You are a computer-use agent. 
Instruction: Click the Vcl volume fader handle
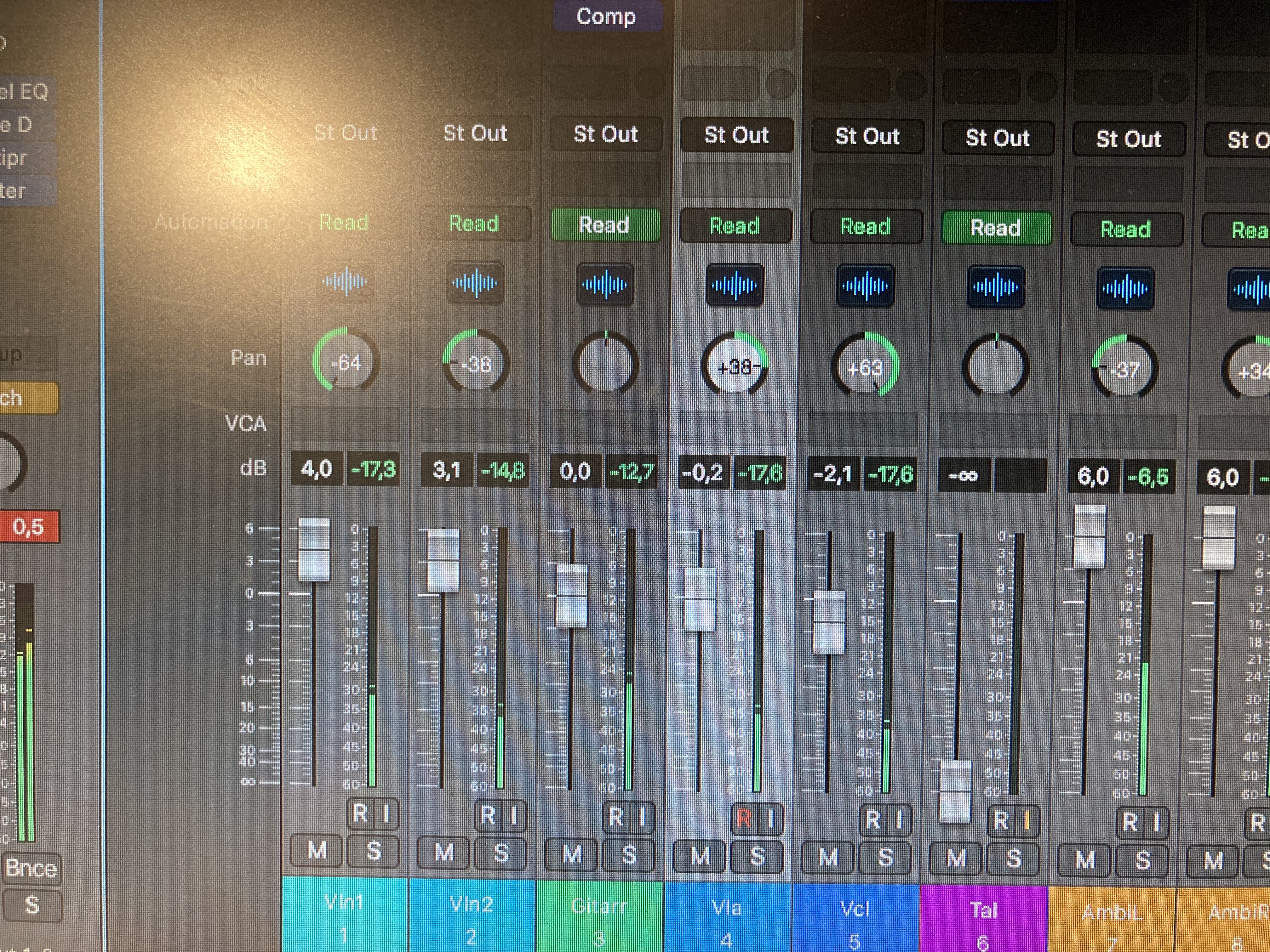click(x=829, y=622)
